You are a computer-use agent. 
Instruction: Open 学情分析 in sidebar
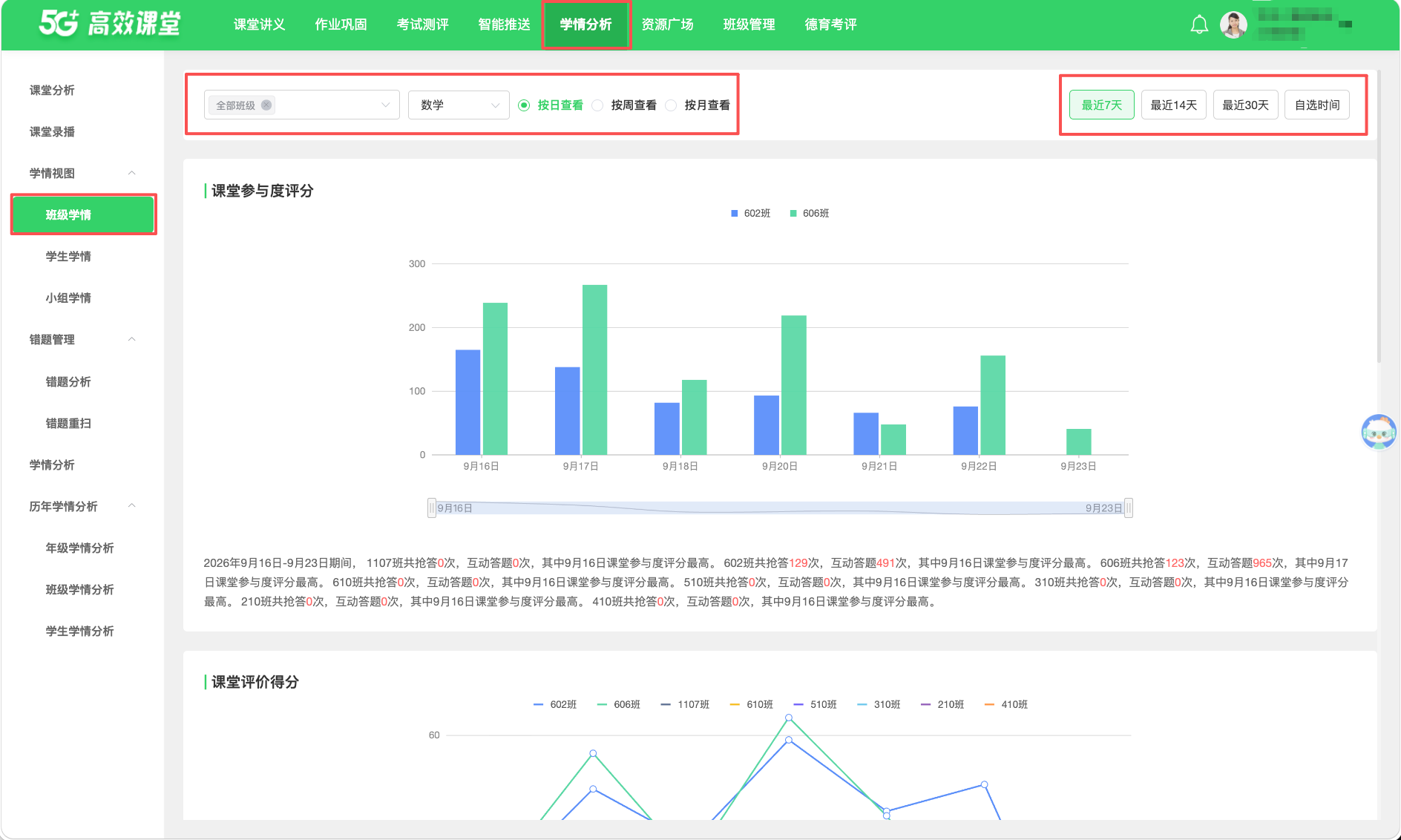click(x=52, y=465)
